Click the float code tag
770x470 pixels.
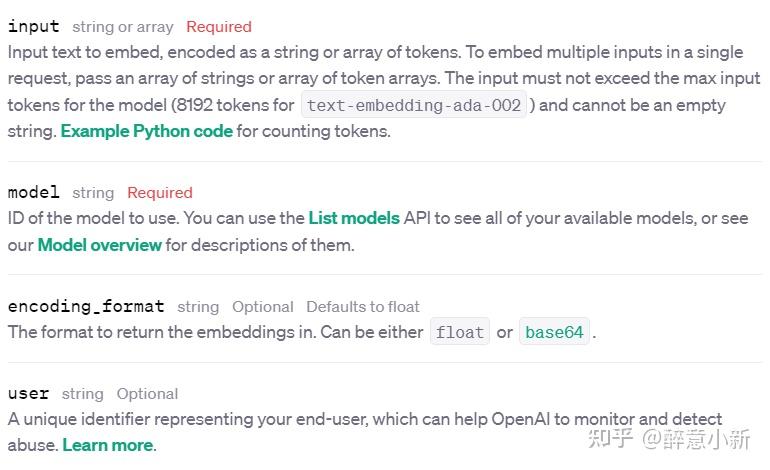tap(460, 332)
